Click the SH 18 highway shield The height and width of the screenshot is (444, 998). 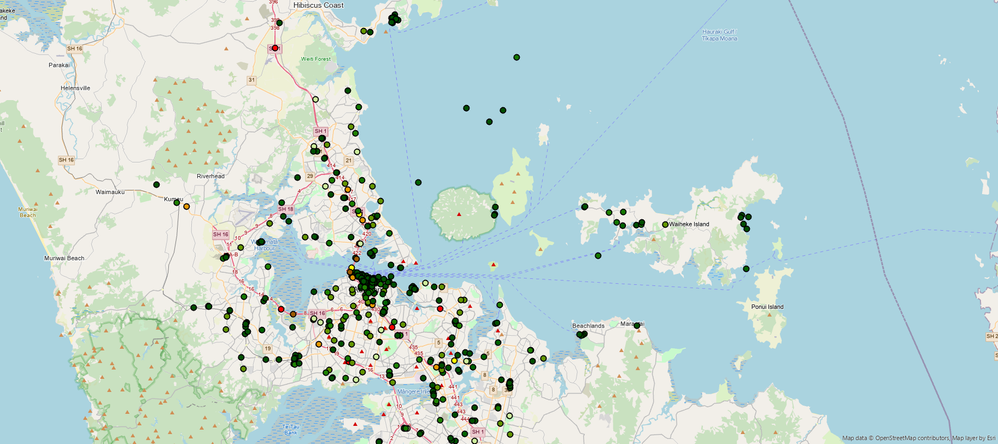point(285,209)
